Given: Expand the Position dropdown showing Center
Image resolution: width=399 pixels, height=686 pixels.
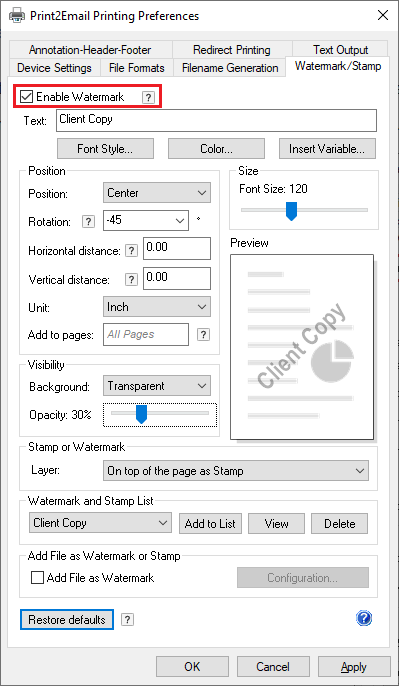Looking at the screenshot, I should pos(157,193).
